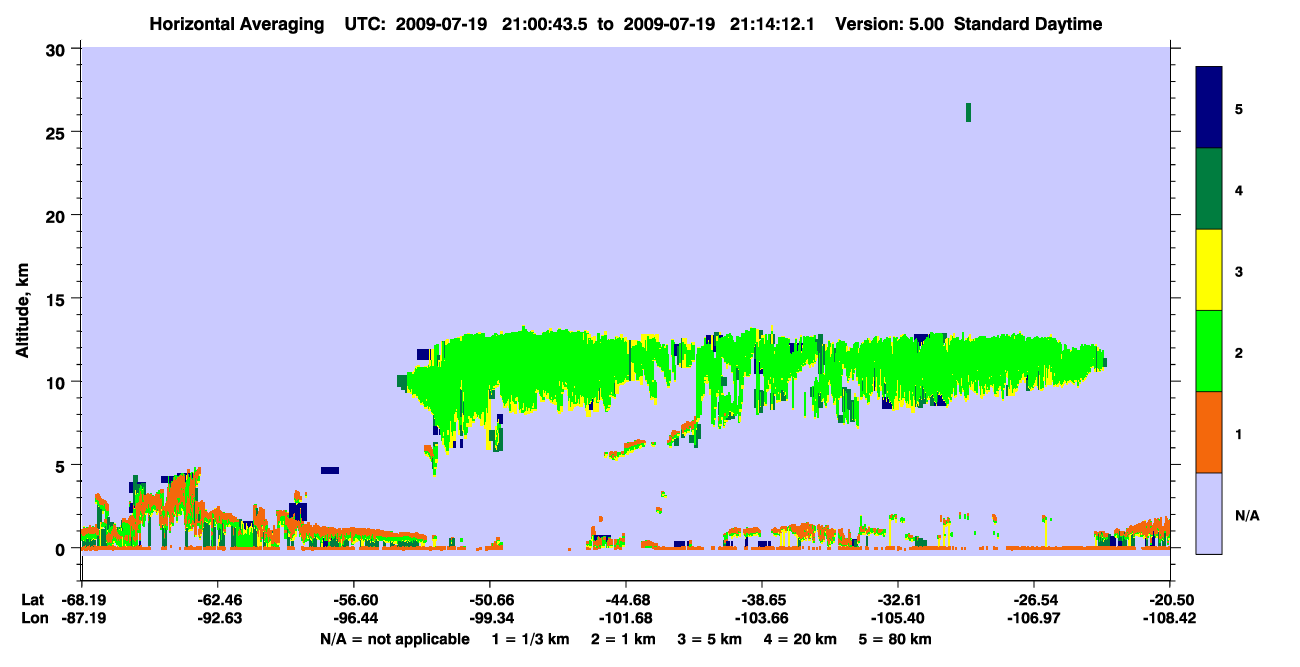Image resolution: width=1300 pixels, height=667 pixels.
Task: Click latitude value -50.66
Action: click(x=490, y=600)
